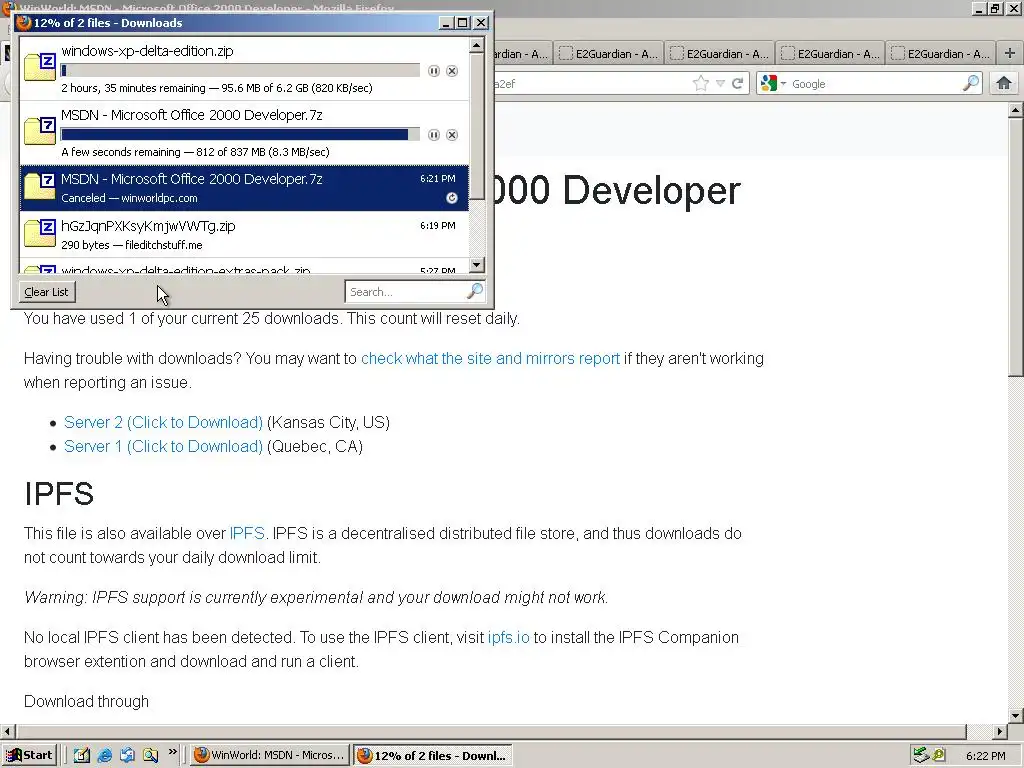
Task: Click the taskbar clock showing 6:22 PM
Action: coord(985,756)
